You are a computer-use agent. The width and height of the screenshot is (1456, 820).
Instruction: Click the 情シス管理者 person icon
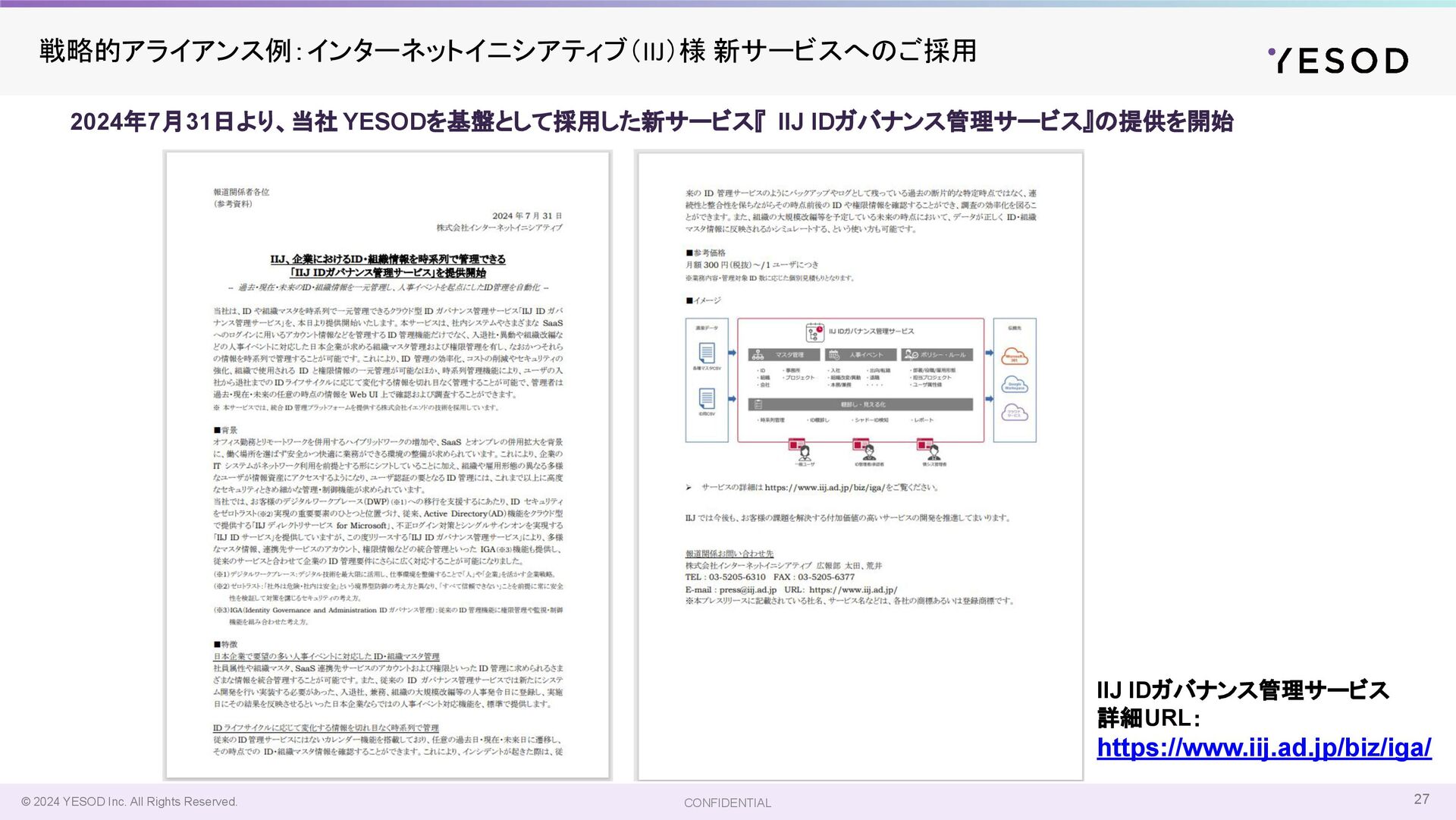[934, 452]
